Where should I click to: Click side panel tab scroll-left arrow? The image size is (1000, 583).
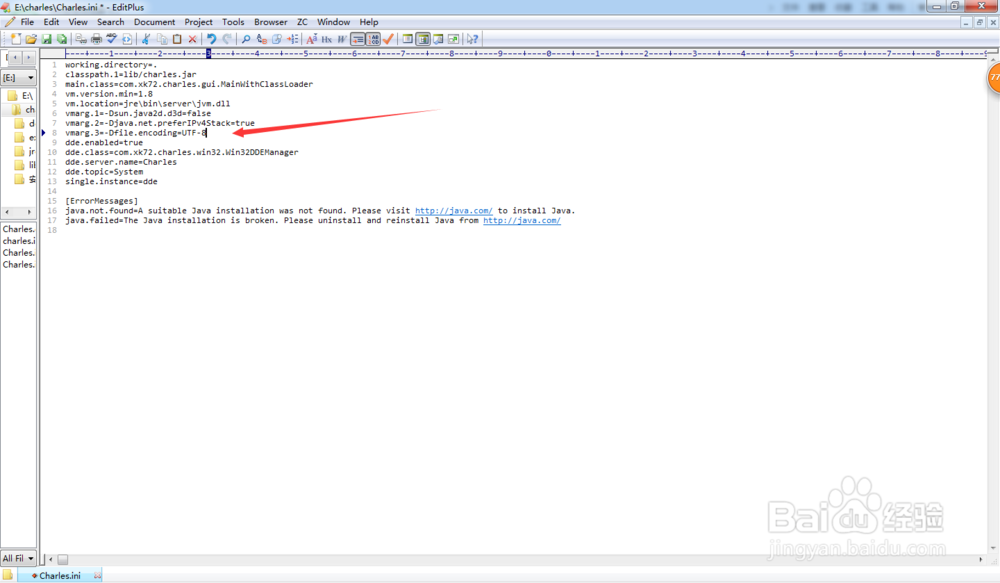point(15,57)
